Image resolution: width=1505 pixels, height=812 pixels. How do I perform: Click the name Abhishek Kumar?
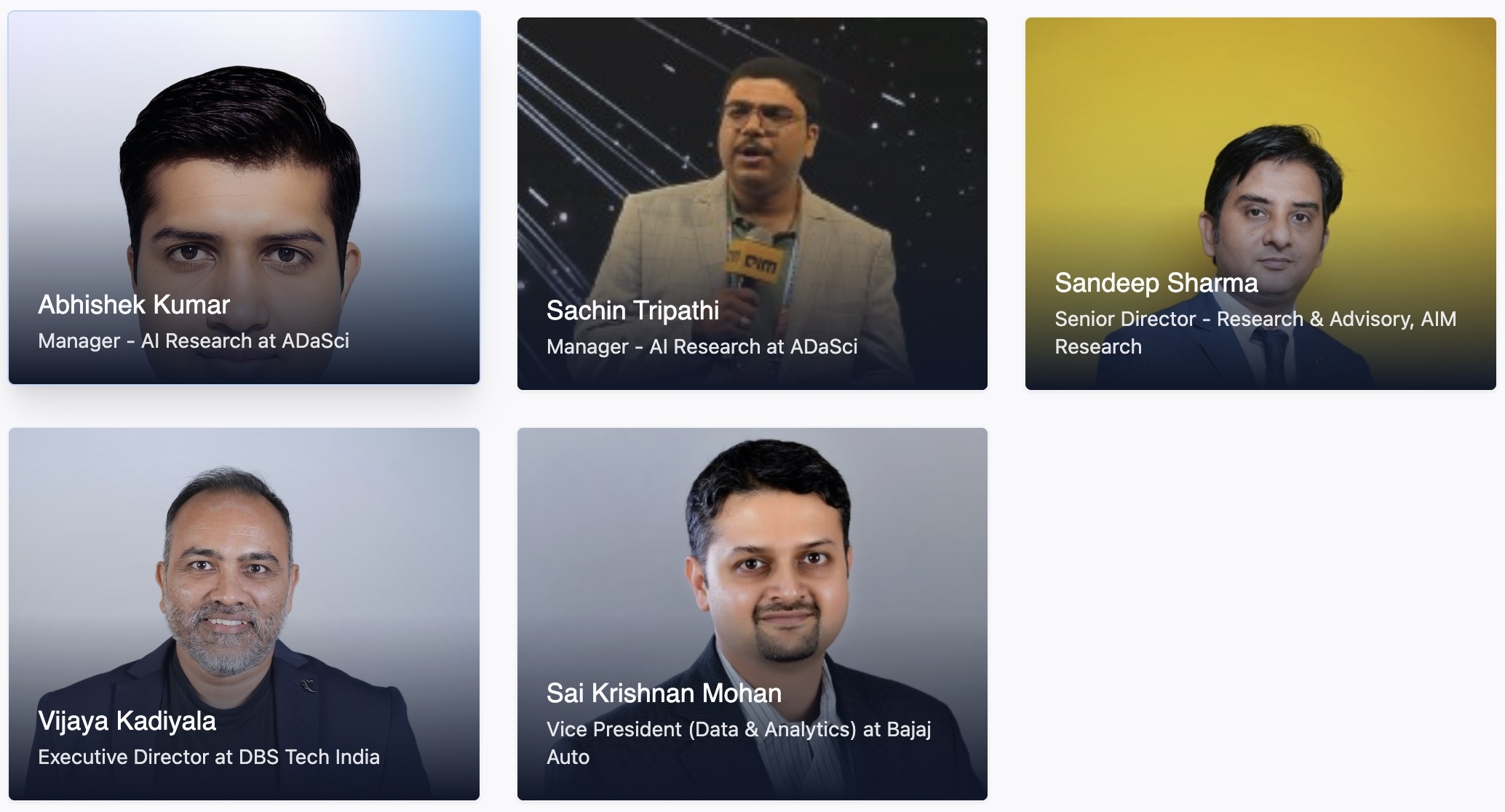coord(134,305)
